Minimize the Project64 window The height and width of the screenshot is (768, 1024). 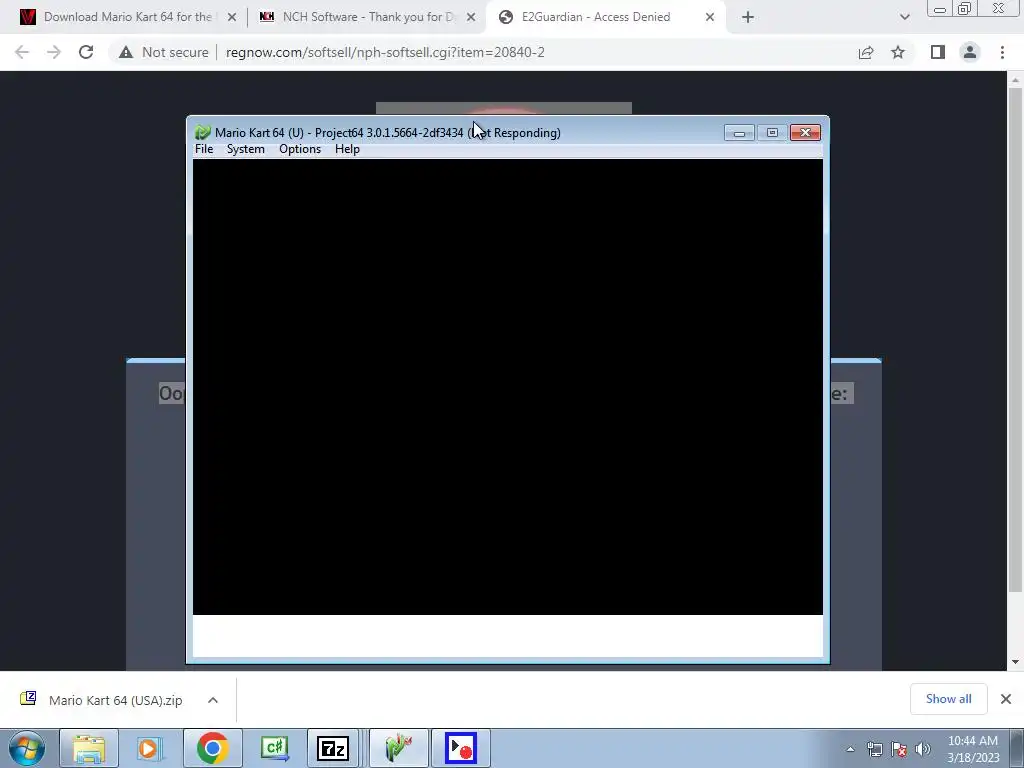739,133
